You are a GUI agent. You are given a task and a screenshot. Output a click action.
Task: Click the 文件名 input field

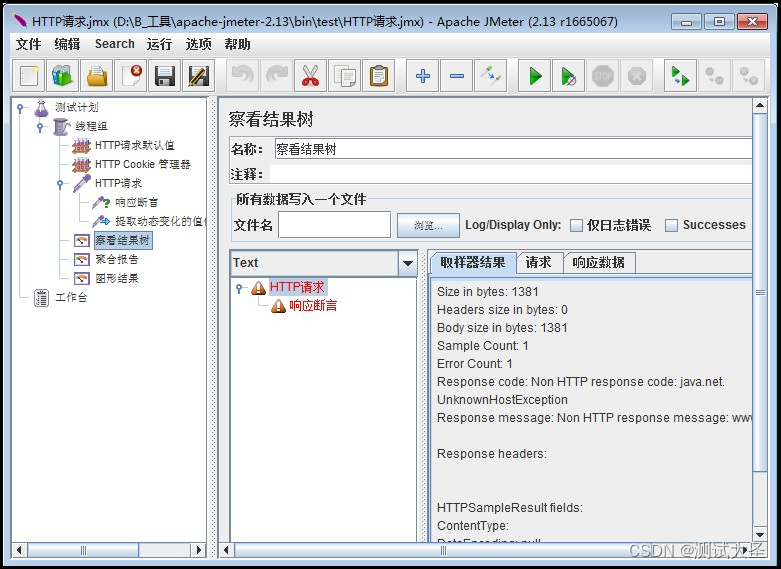[334, 225]
